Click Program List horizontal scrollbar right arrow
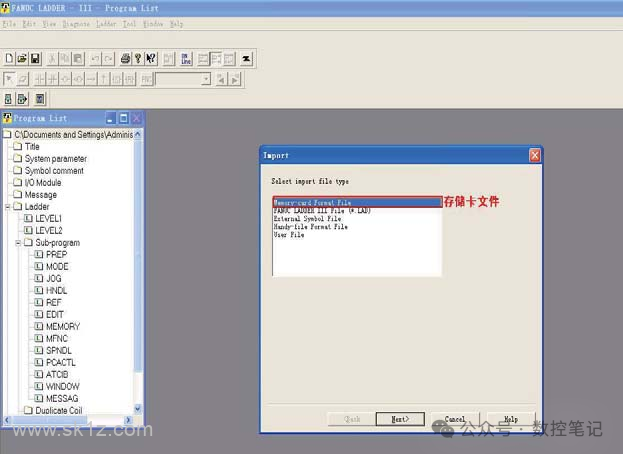 pyautogui.click(x=128, y=419)
